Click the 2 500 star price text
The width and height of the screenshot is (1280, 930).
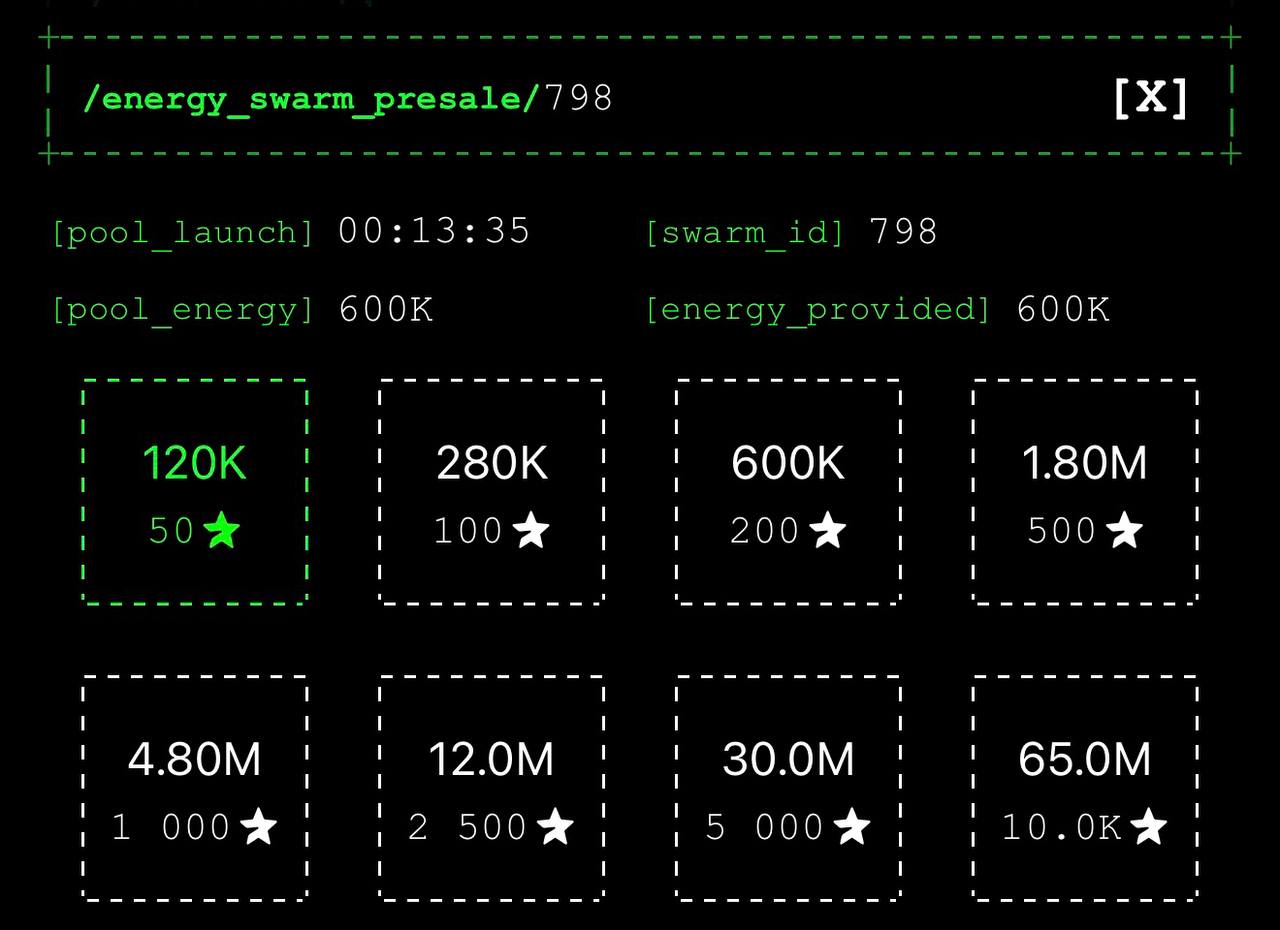pyautogui.click(x=468, y=827)
